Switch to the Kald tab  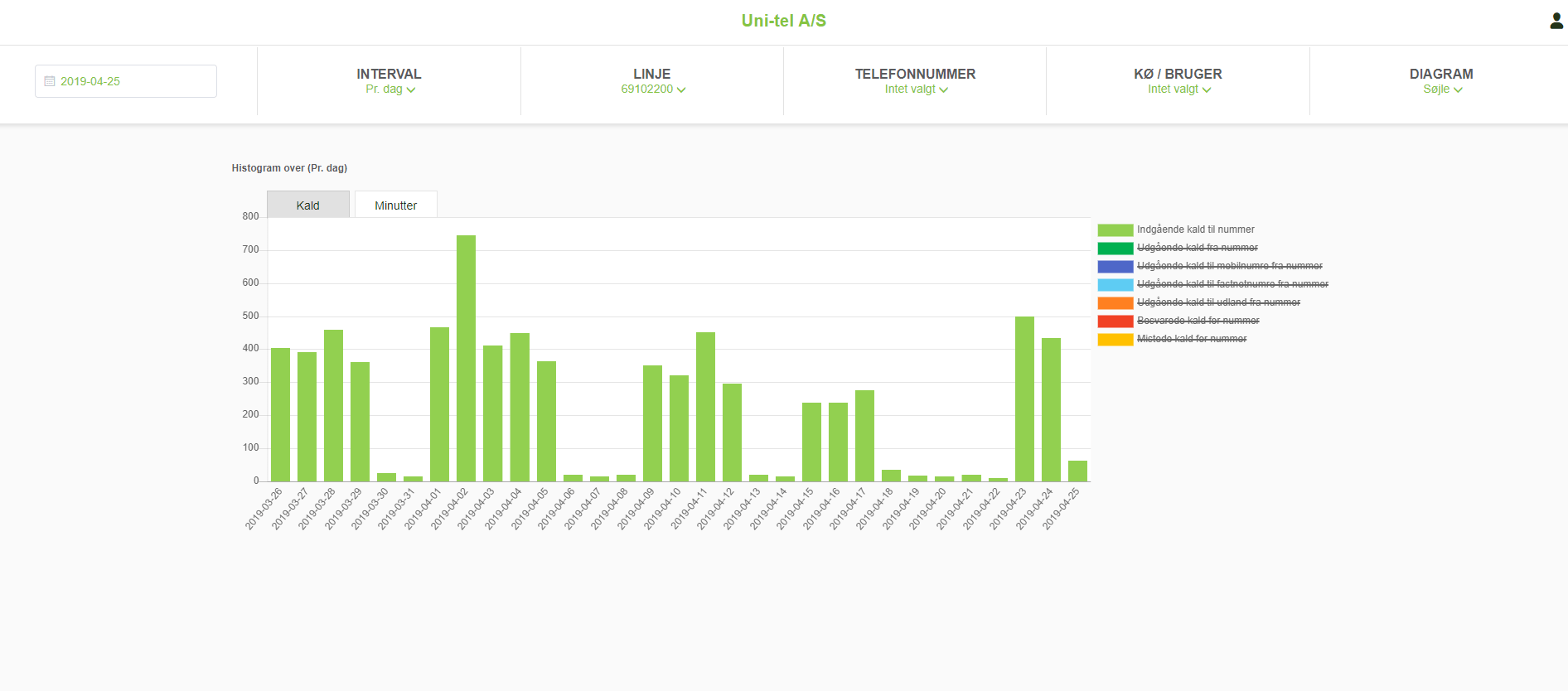coord(307,205)
